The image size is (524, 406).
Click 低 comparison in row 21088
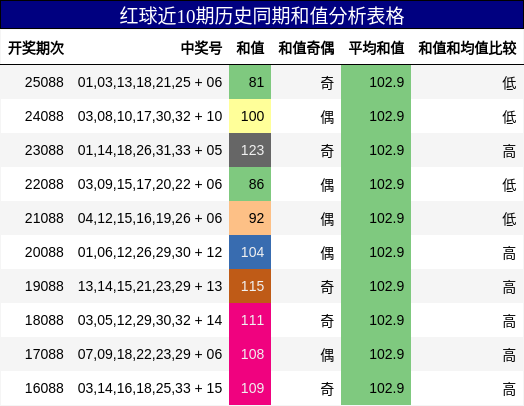point(509,219)
